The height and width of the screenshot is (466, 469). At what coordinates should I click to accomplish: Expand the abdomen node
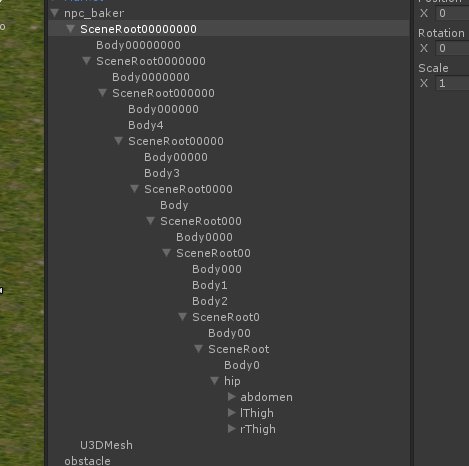pos(232,397)
